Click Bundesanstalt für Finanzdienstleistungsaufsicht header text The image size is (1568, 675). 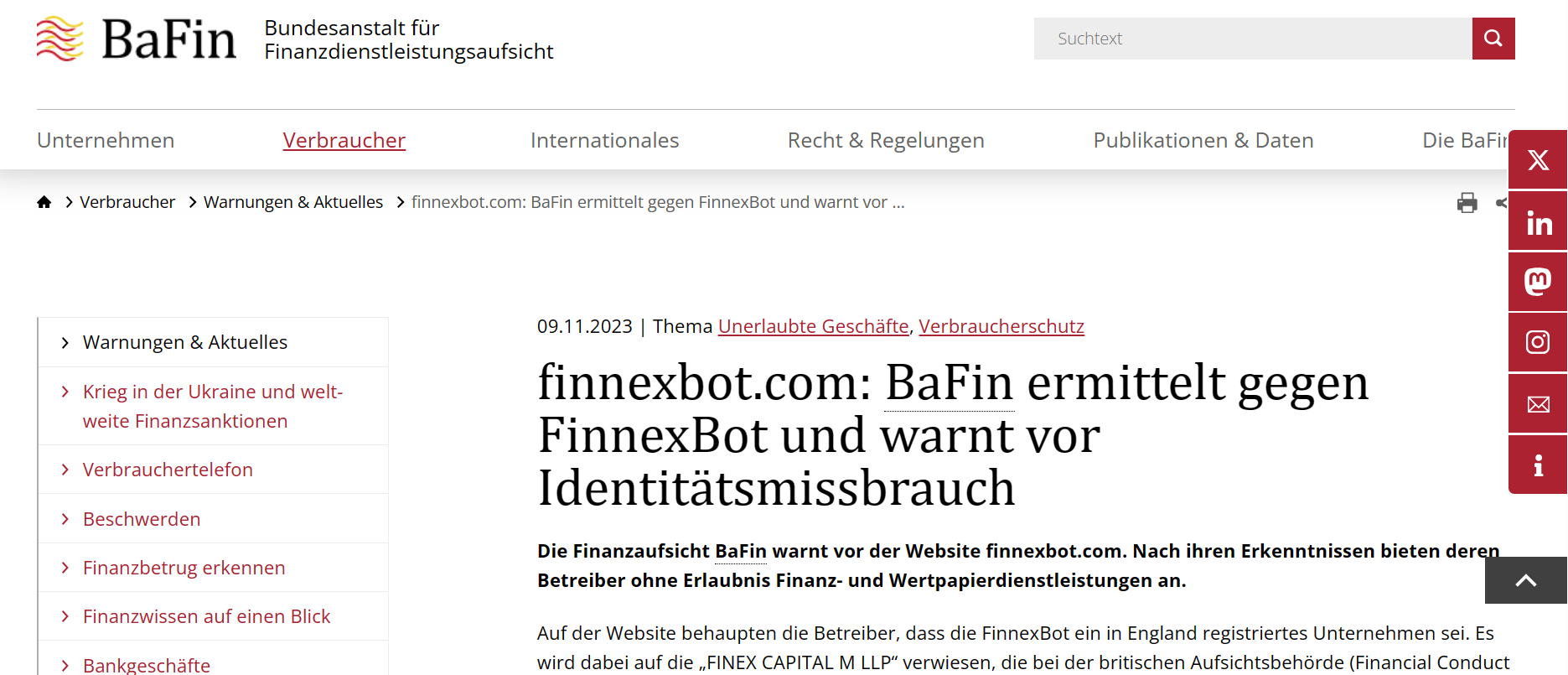pos(409,39)
